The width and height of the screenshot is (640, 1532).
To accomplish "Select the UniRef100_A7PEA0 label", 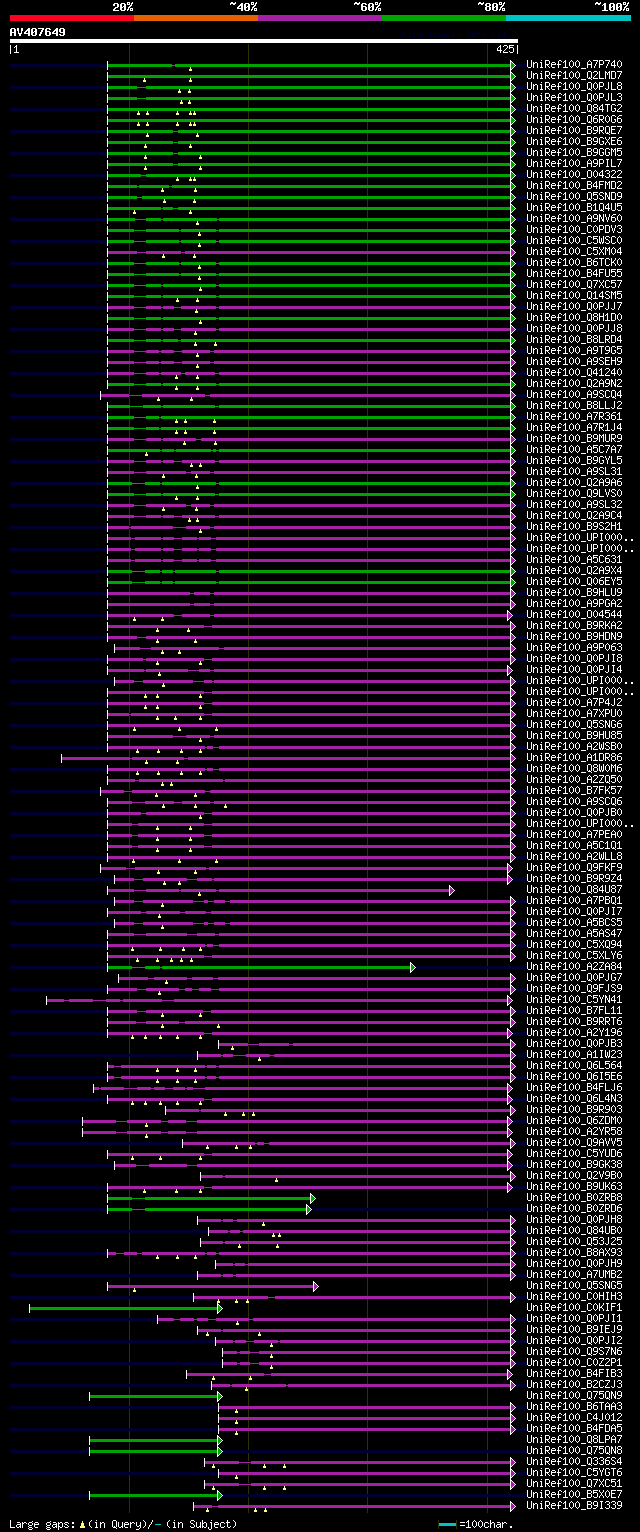I will tap(574, 835).
